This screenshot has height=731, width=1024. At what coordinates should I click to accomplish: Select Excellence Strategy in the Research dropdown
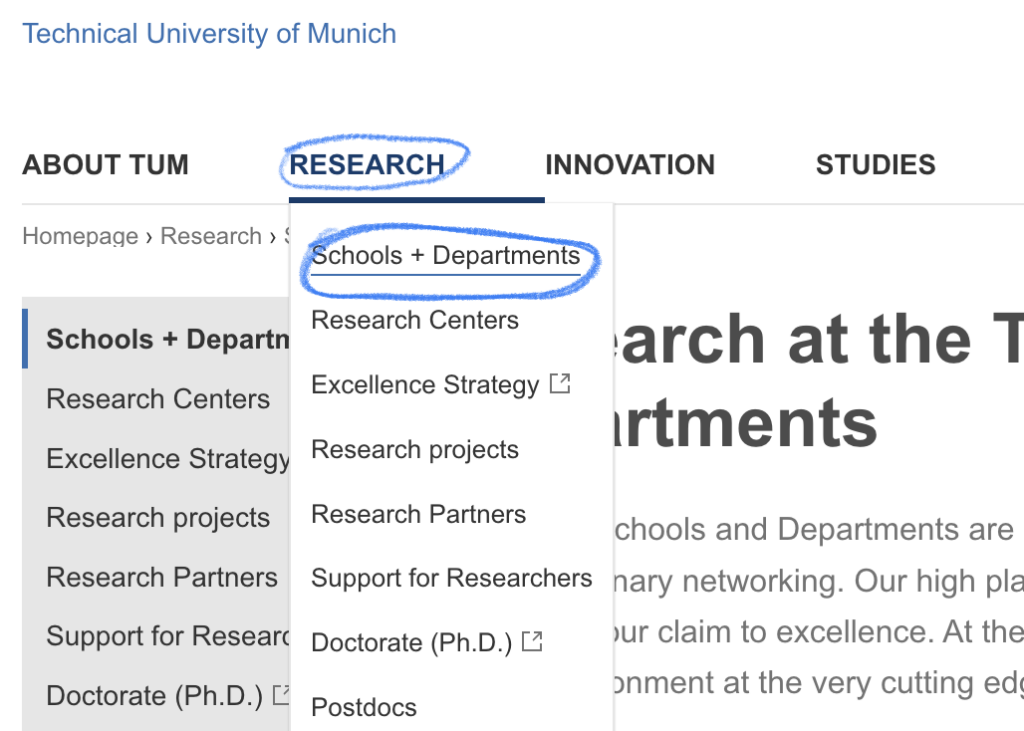425,385
